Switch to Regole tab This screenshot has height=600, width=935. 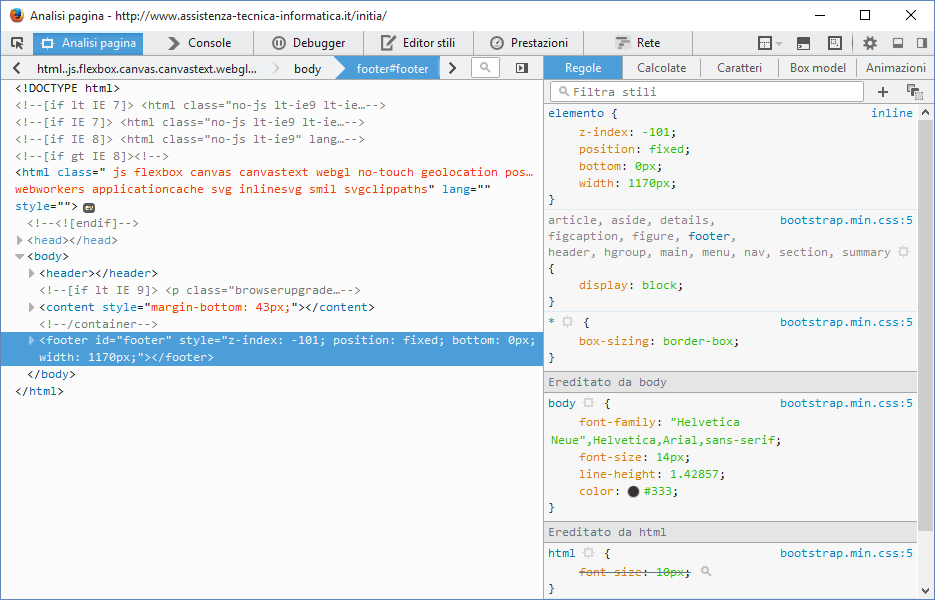tap(583, 68)
